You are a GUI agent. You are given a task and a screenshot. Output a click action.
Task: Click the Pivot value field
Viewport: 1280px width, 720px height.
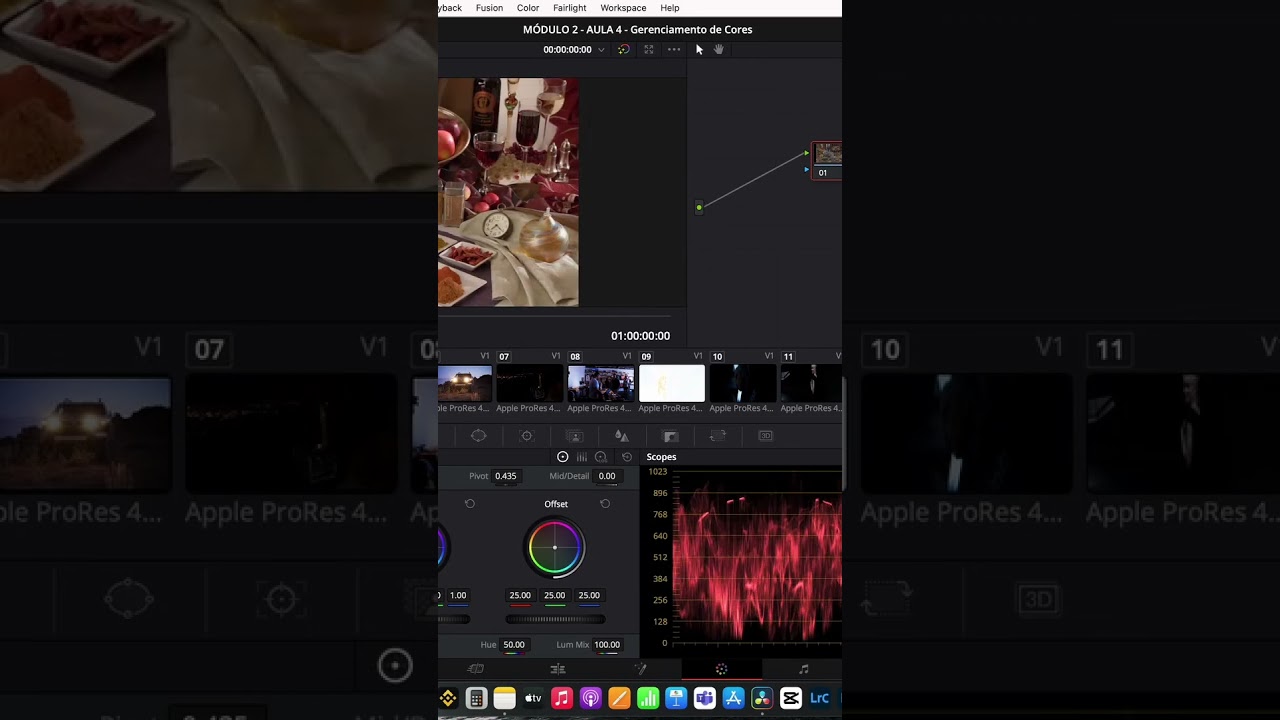click(x=506, y=476)
